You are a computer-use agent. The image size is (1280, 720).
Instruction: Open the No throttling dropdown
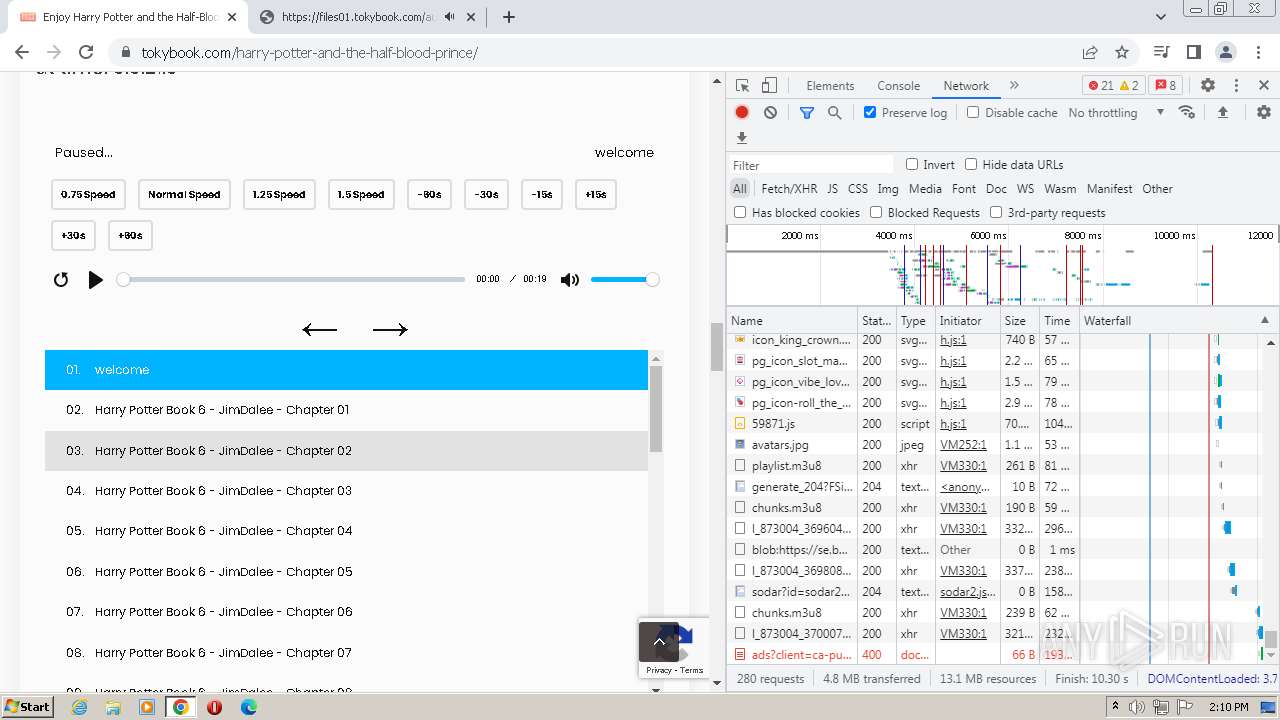click(x=1116, y=113)
